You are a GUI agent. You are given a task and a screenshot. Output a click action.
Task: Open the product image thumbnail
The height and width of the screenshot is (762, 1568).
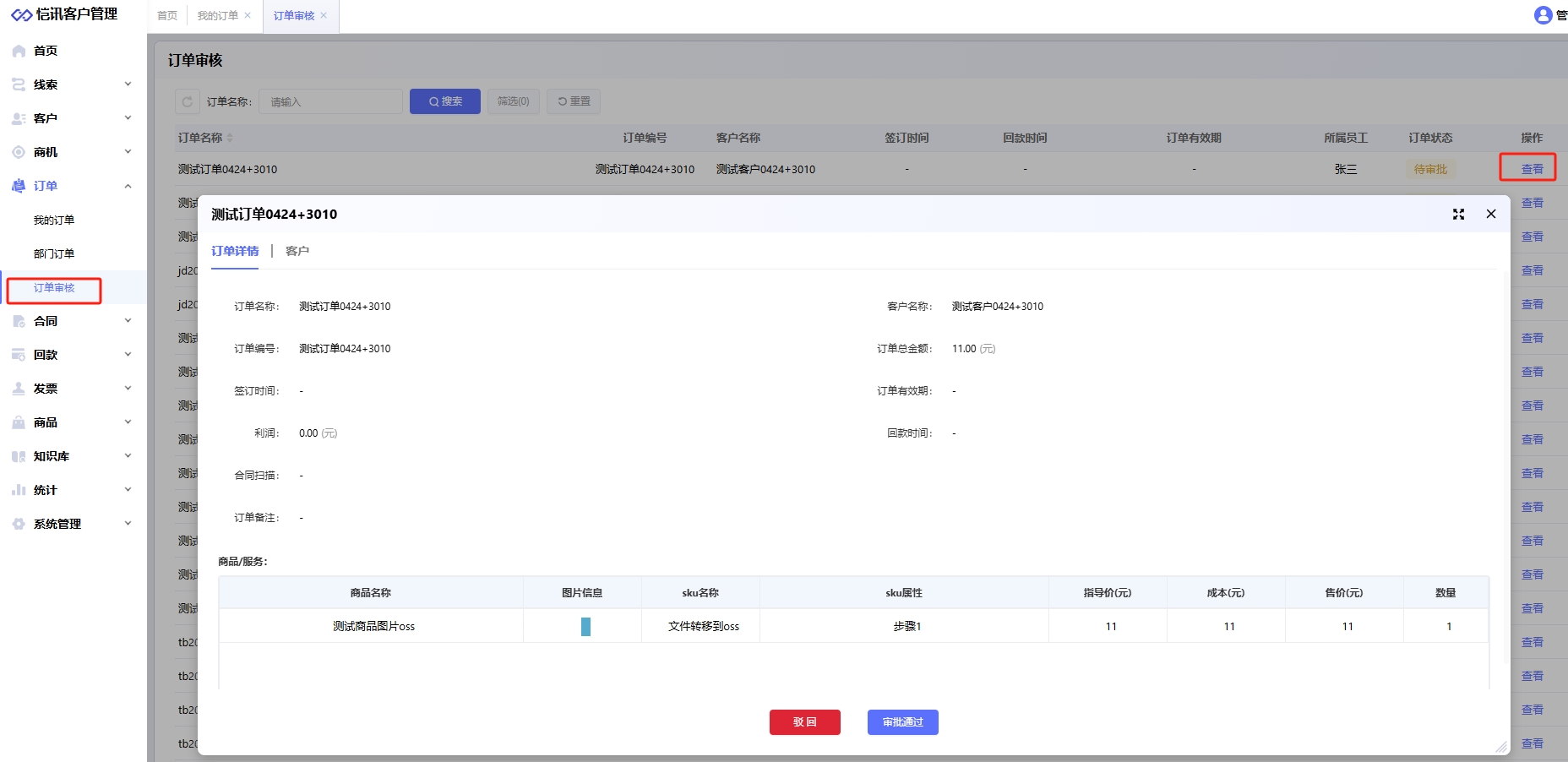click(x=585, y=627)
